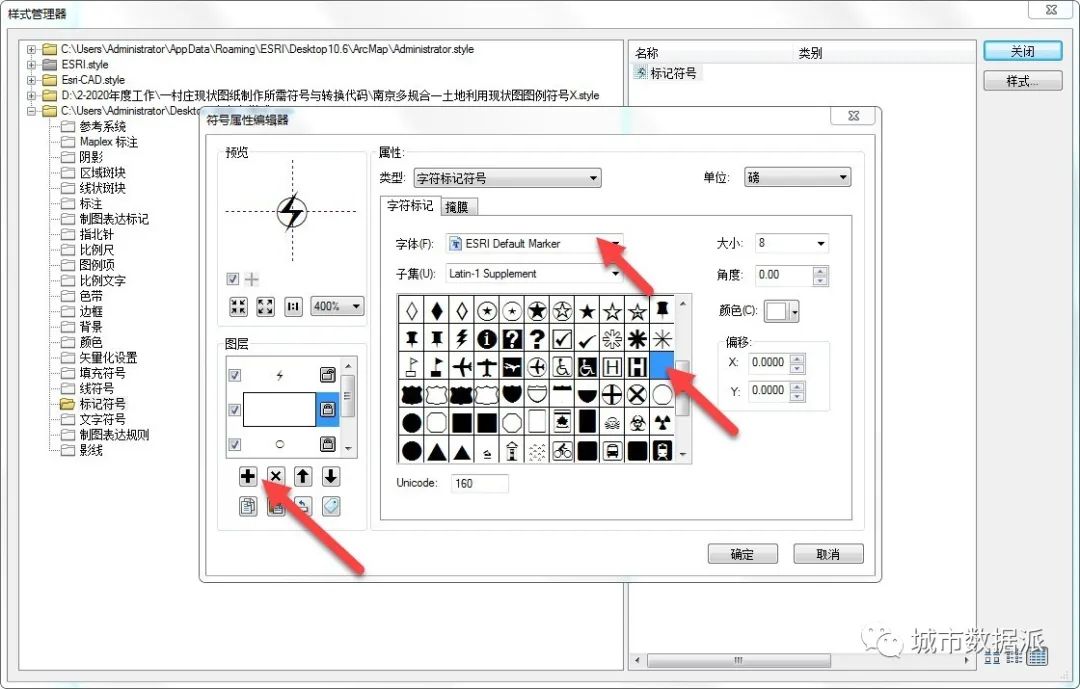Open the 颜色 color swatch picker
This screenshot has height=689, width=1080.
point(782,311)
